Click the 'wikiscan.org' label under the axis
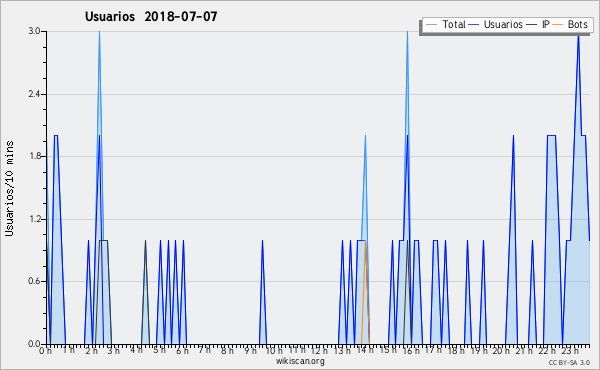This screenshot has width=600, height=370. [x=300, y=361]
